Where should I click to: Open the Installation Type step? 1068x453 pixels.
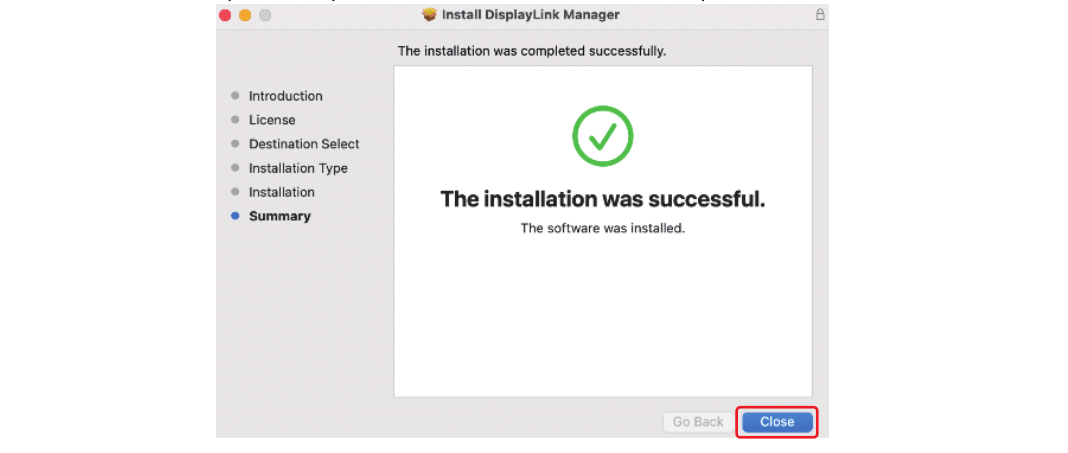[x=298, y=168]
